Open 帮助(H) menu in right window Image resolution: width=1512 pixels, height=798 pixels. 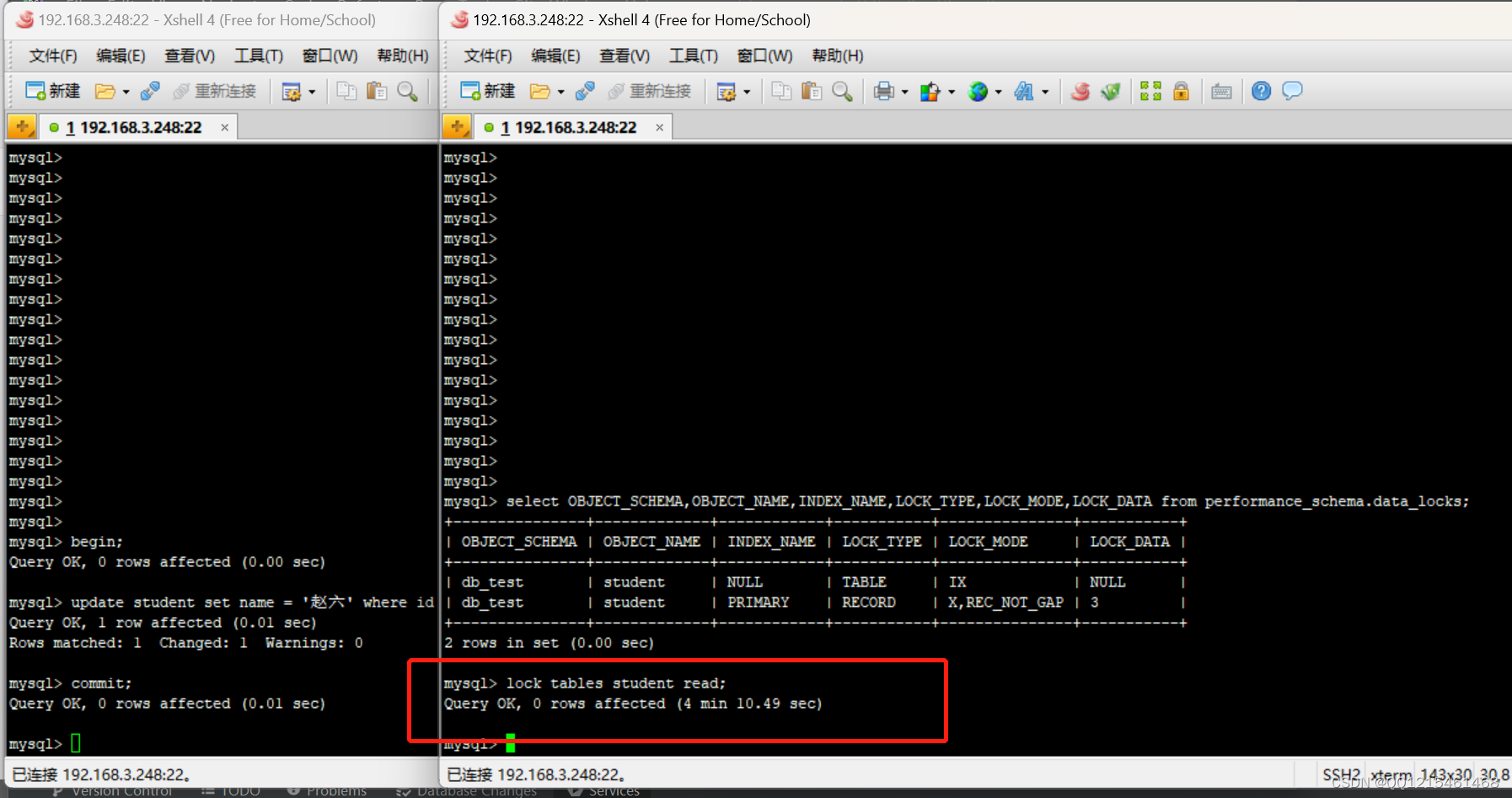pos(838,56)
